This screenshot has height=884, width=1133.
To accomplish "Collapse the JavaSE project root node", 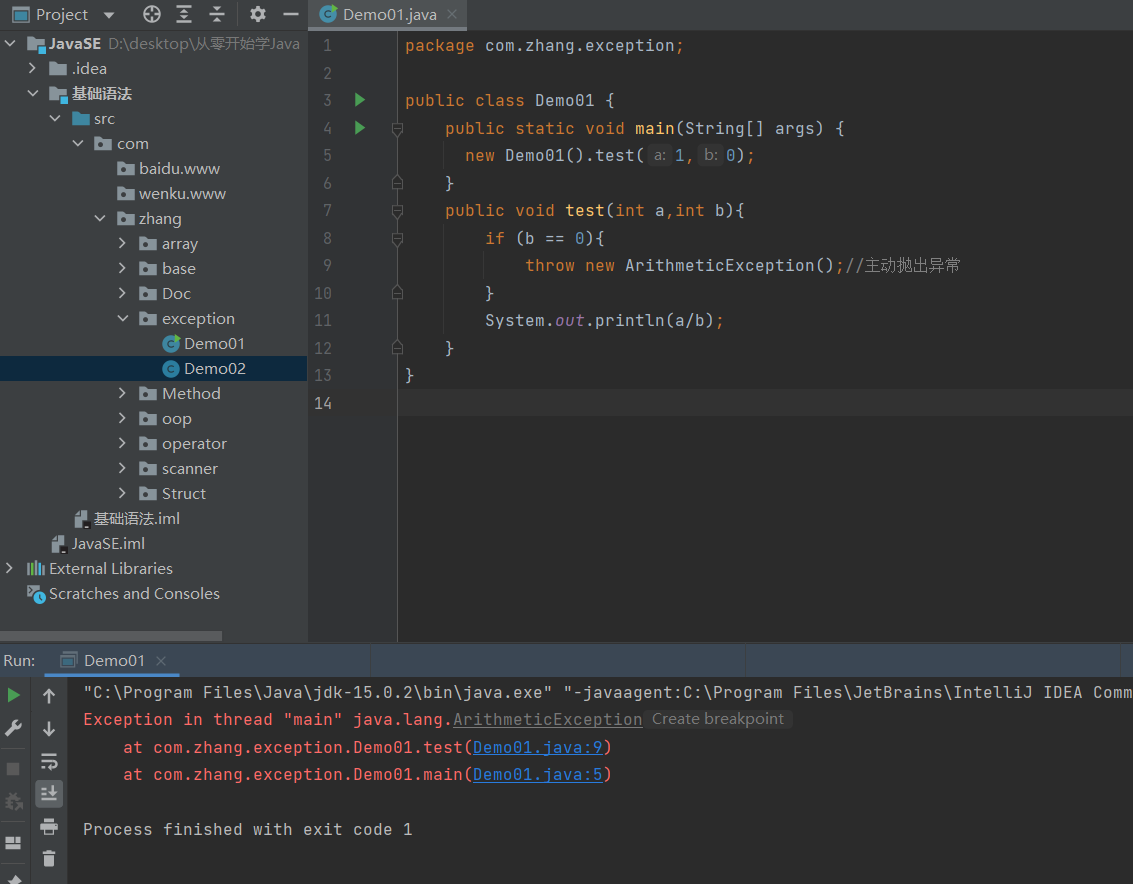I will pyautogui.click(x=10, y=43).
